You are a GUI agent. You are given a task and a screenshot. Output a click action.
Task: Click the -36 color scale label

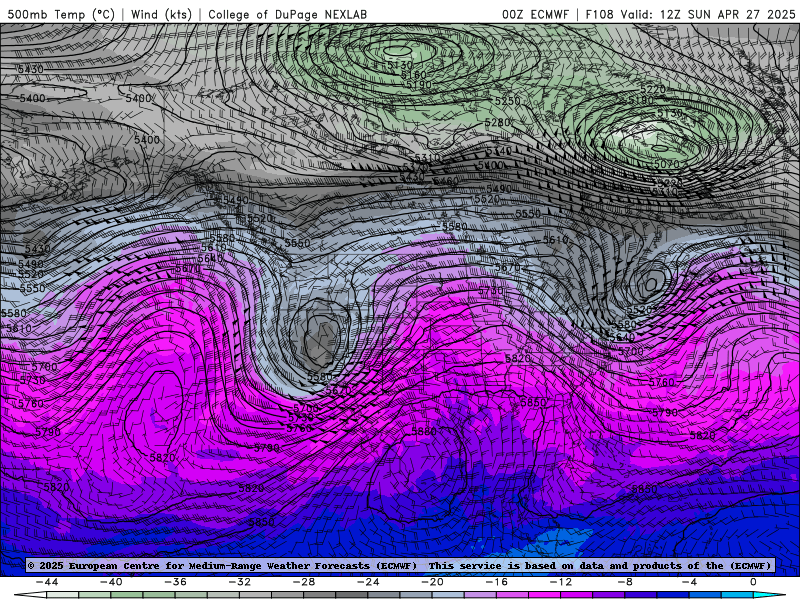176,582
